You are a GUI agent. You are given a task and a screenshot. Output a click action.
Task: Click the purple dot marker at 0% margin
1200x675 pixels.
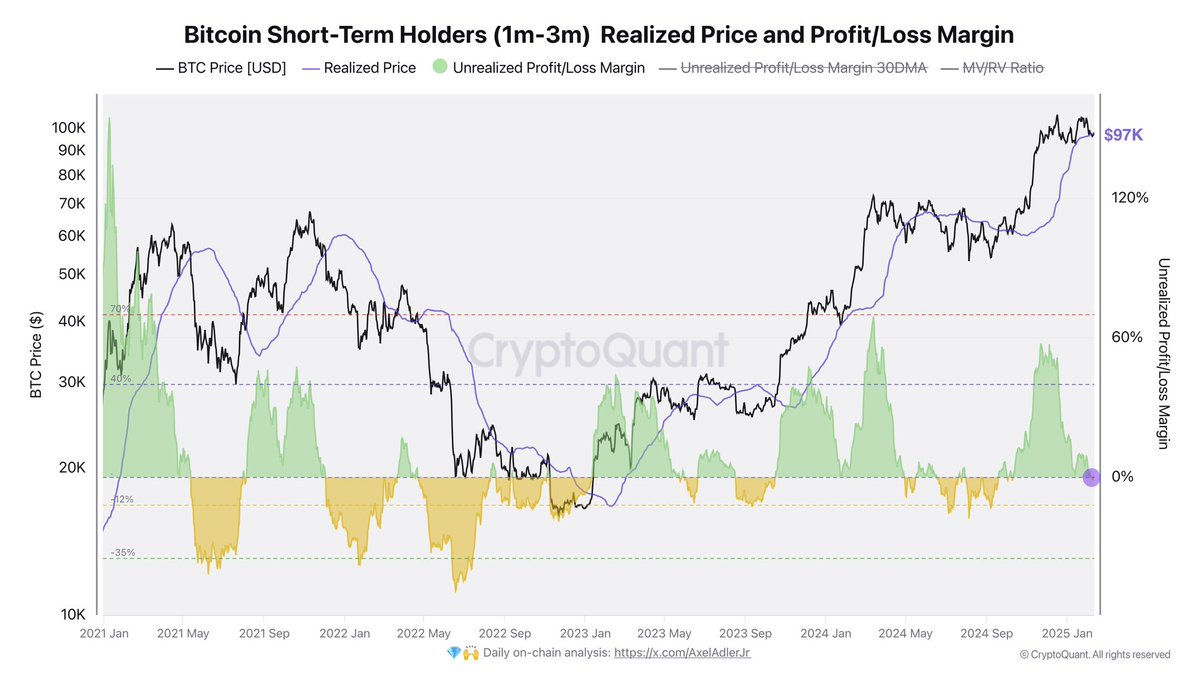[x=1091, y=478]
